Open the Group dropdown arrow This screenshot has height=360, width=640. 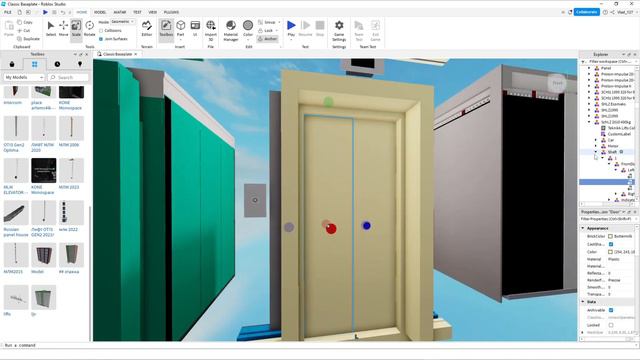click(279, 22)
